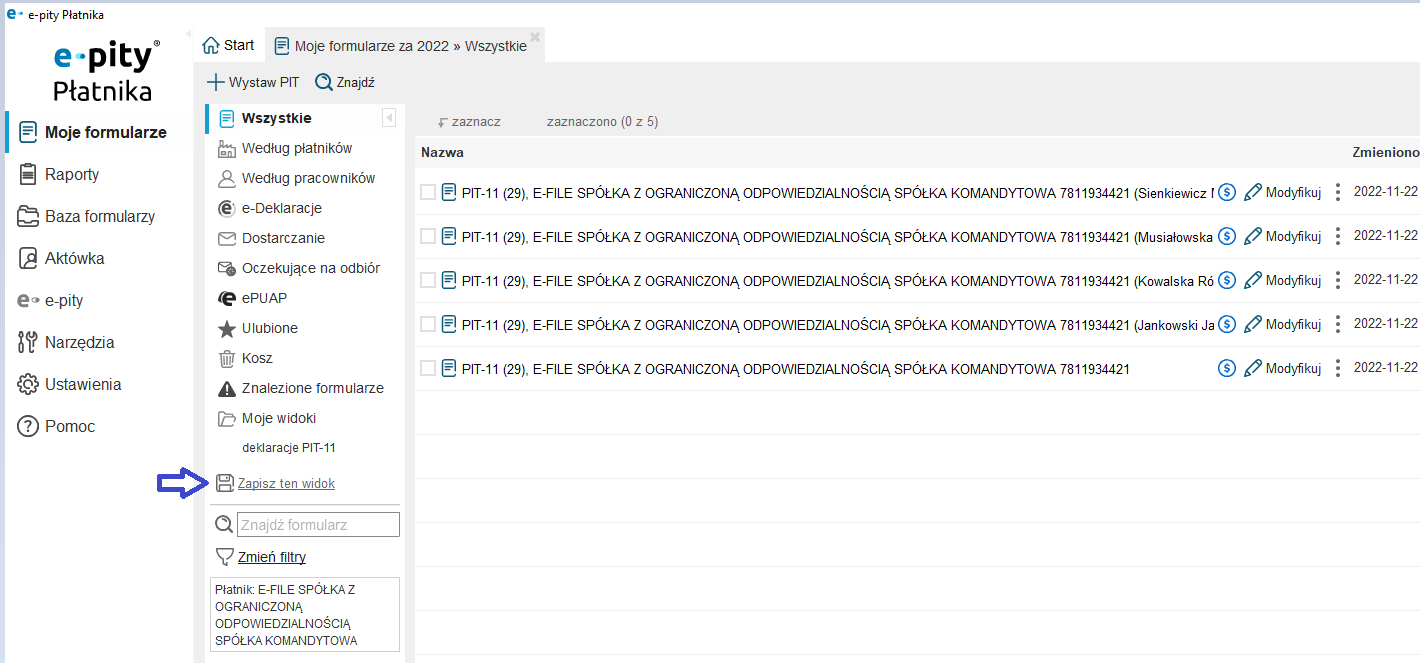Open Dostarczanie view
This screenshot has height=663, width=1420.
(x=270, y=238)
